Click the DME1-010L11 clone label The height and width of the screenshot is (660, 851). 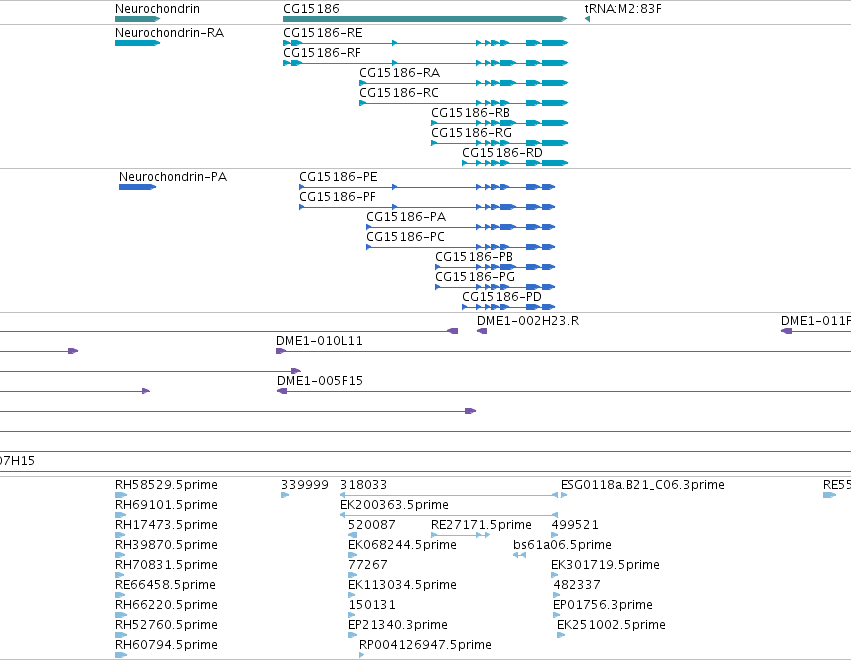click(x=319, y=341)
